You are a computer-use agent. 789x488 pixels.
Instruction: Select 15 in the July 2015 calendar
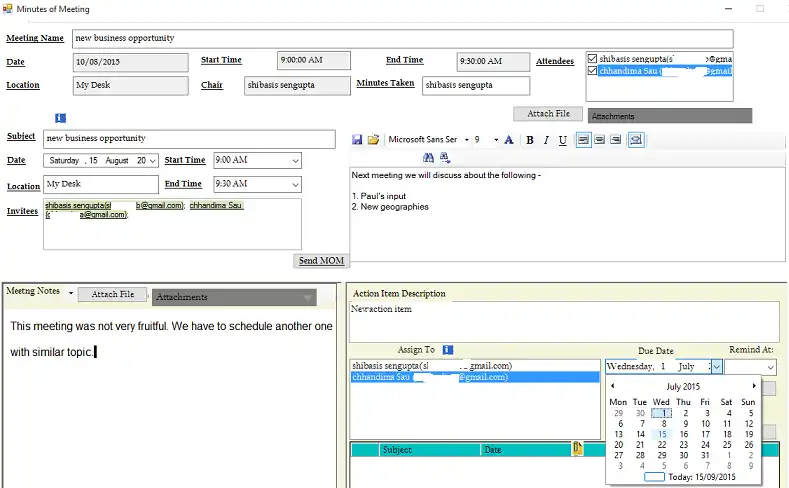(662, 434)
